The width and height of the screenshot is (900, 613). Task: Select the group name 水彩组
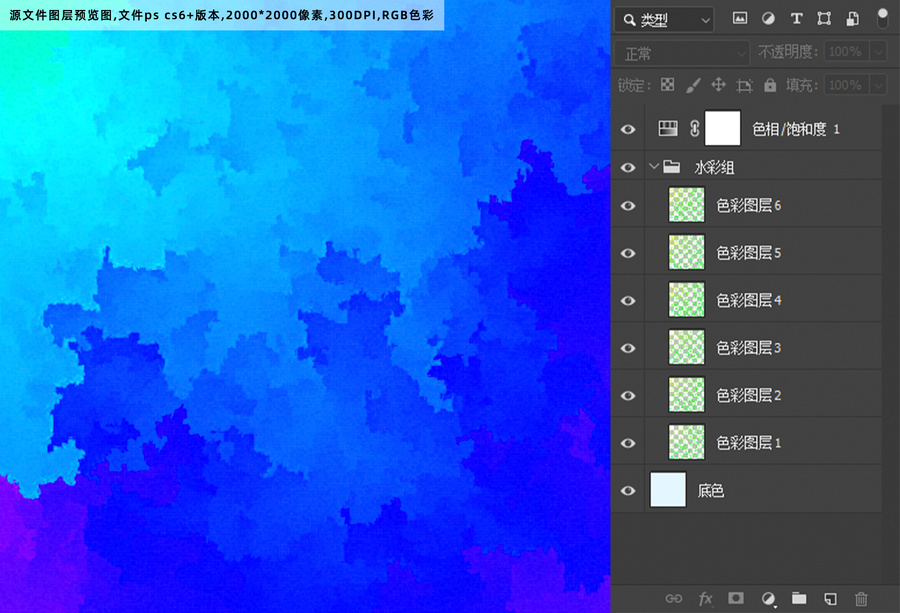tap(714, 168)
